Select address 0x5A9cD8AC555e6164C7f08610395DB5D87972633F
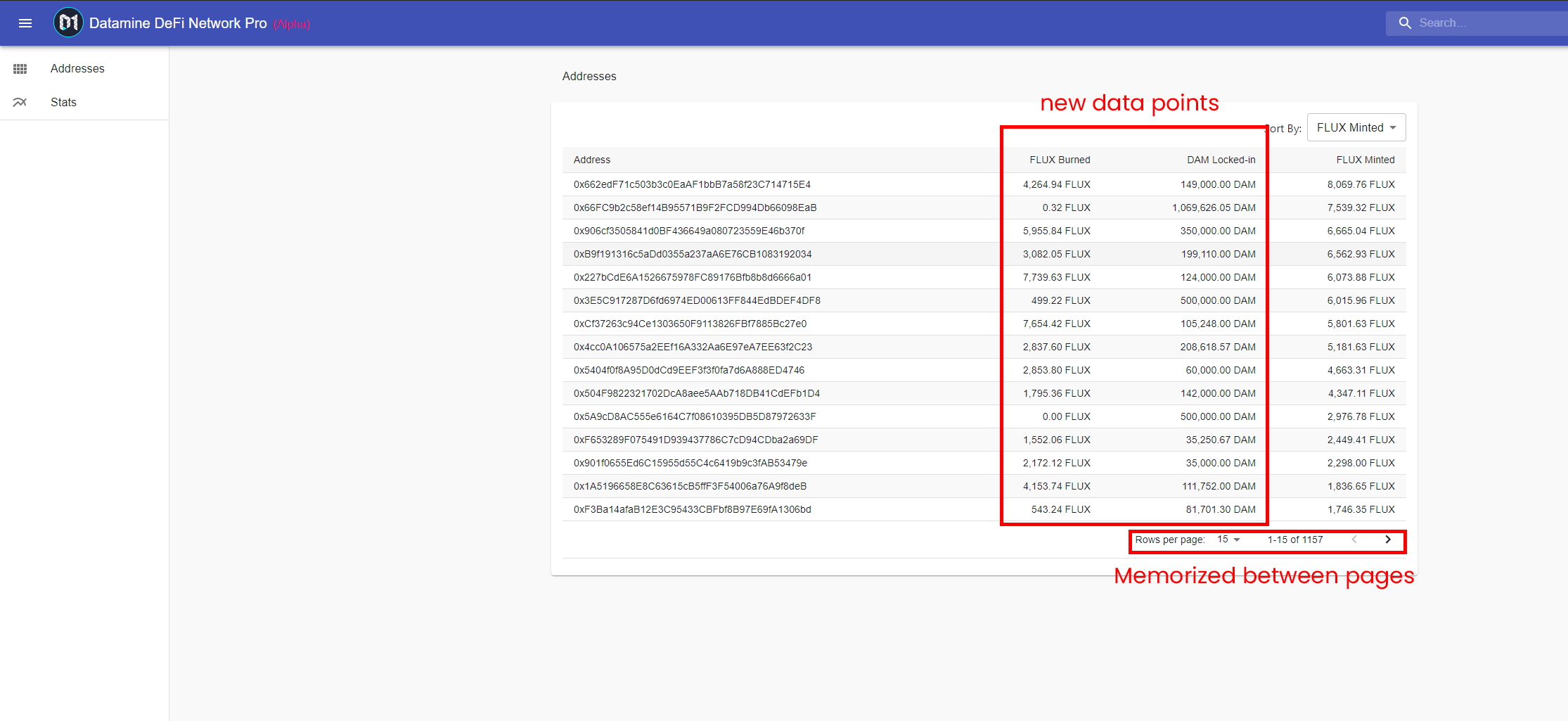This screenshot has height=721, width=1568. [x=695, y=416]
